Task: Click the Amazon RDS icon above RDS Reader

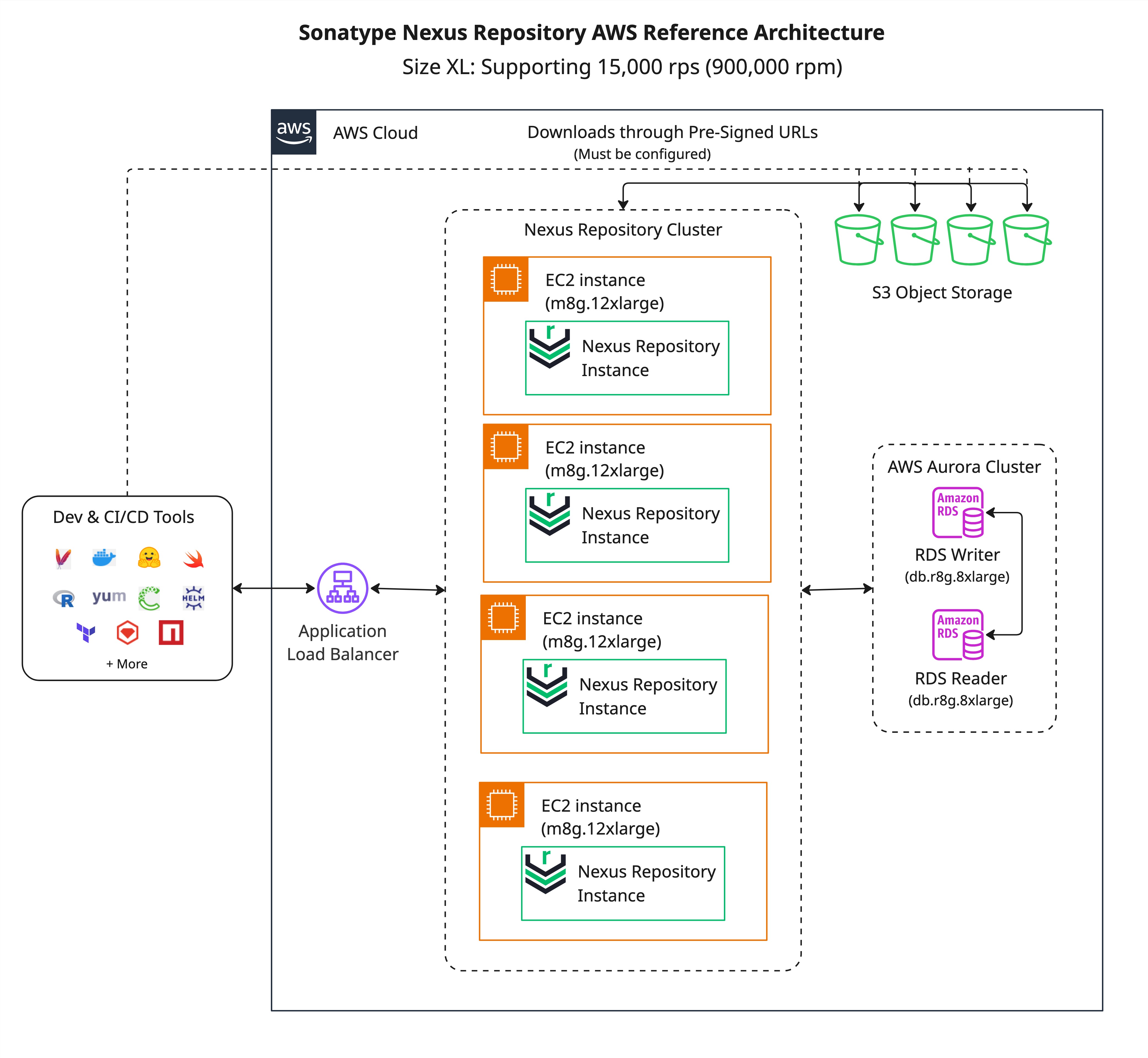Action: click(958, 634)
